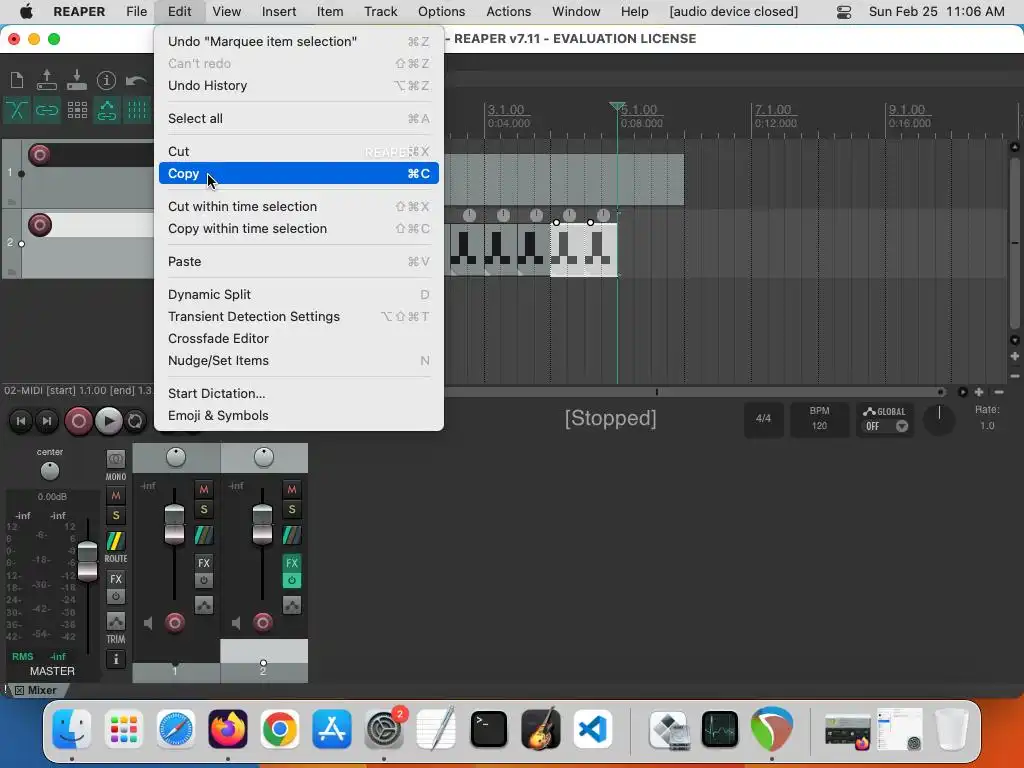Mute mixer track 1
Screen dimensions: 1024x768
(x=204, y=489)
